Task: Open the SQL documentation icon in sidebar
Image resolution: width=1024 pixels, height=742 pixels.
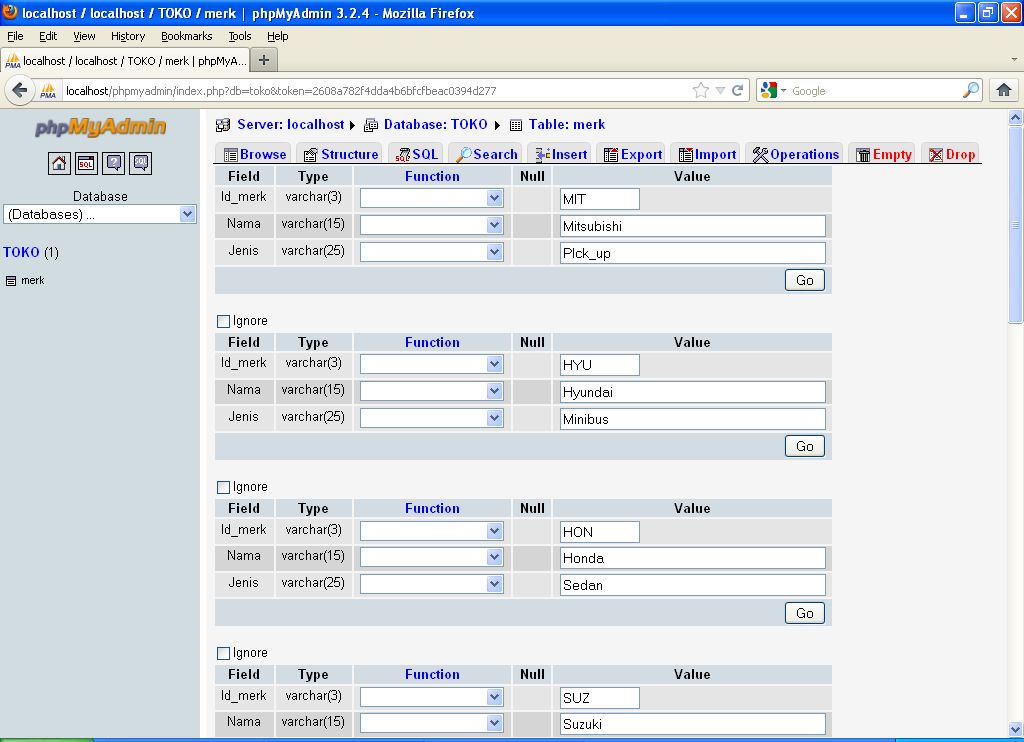Action: point(141,163)
